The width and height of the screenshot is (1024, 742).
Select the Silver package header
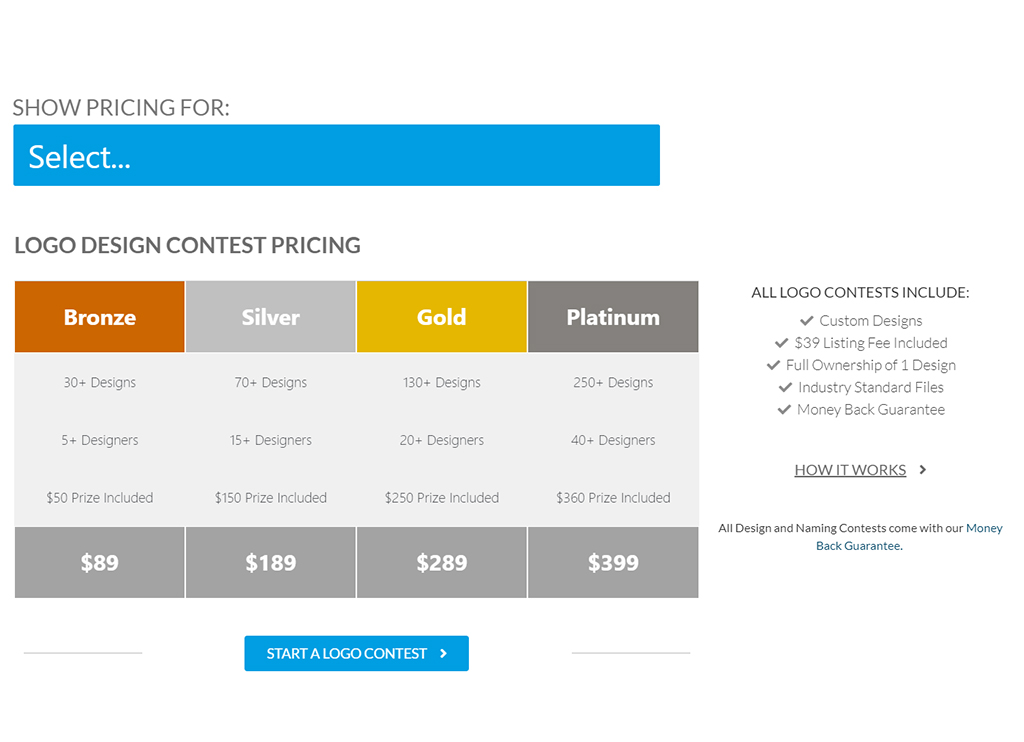pyautogui.click(x=271, y=317)
